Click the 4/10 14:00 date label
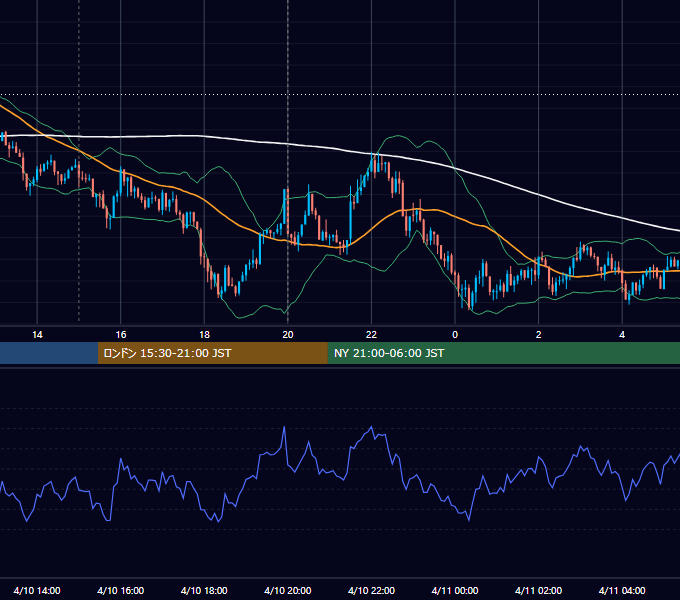Image resolution: width=680 pixels, height=600 pixels. pos(37,590)
